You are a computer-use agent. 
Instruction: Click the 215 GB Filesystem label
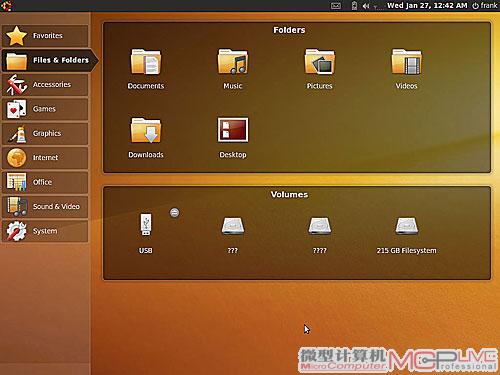406,251
